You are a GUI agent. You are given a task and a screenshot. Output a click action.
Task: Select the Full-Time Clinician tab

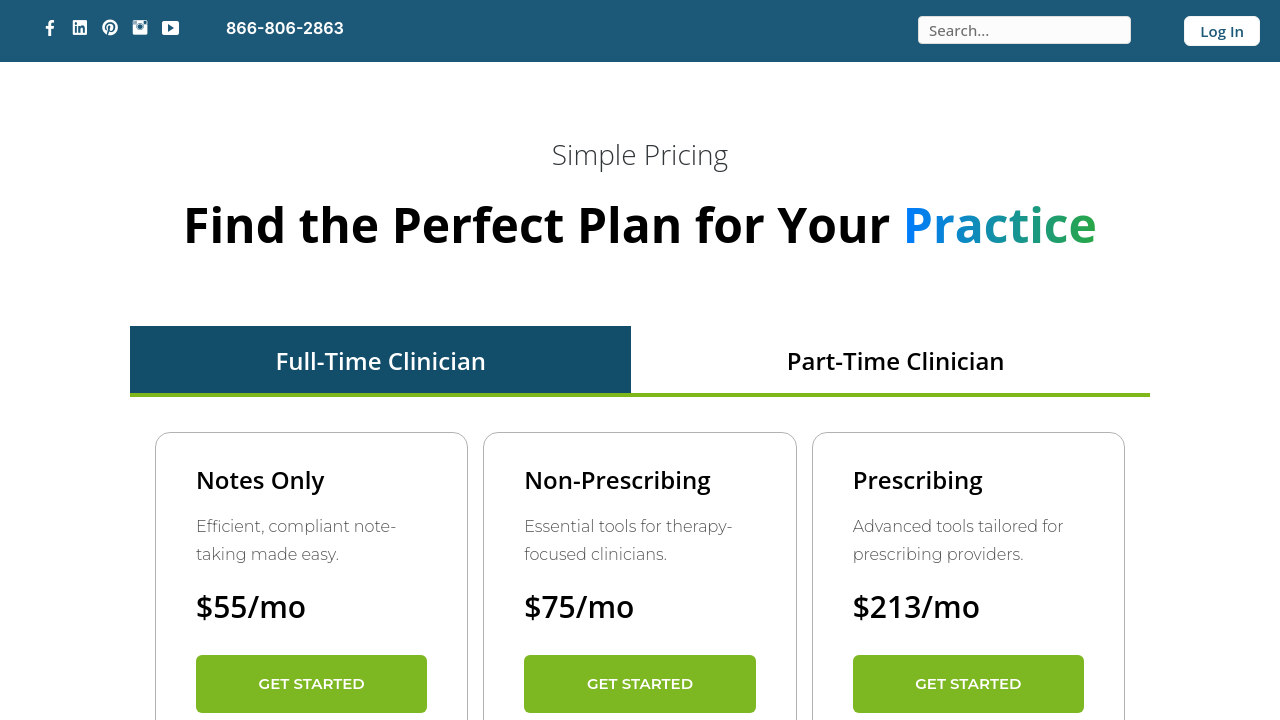(380, 361)
